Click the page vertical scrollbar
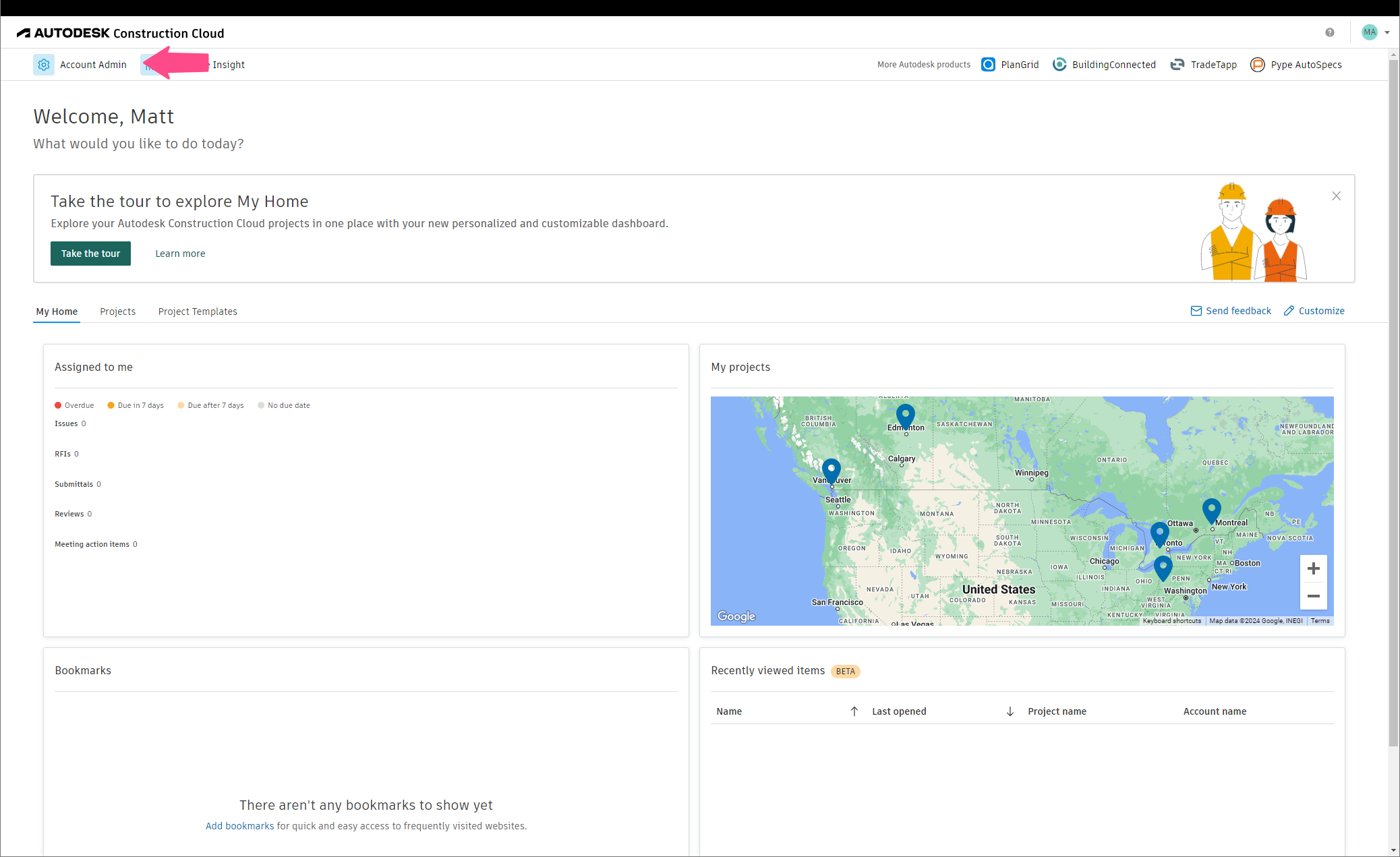This screenshot has width=1400, height=857. 1393,405
